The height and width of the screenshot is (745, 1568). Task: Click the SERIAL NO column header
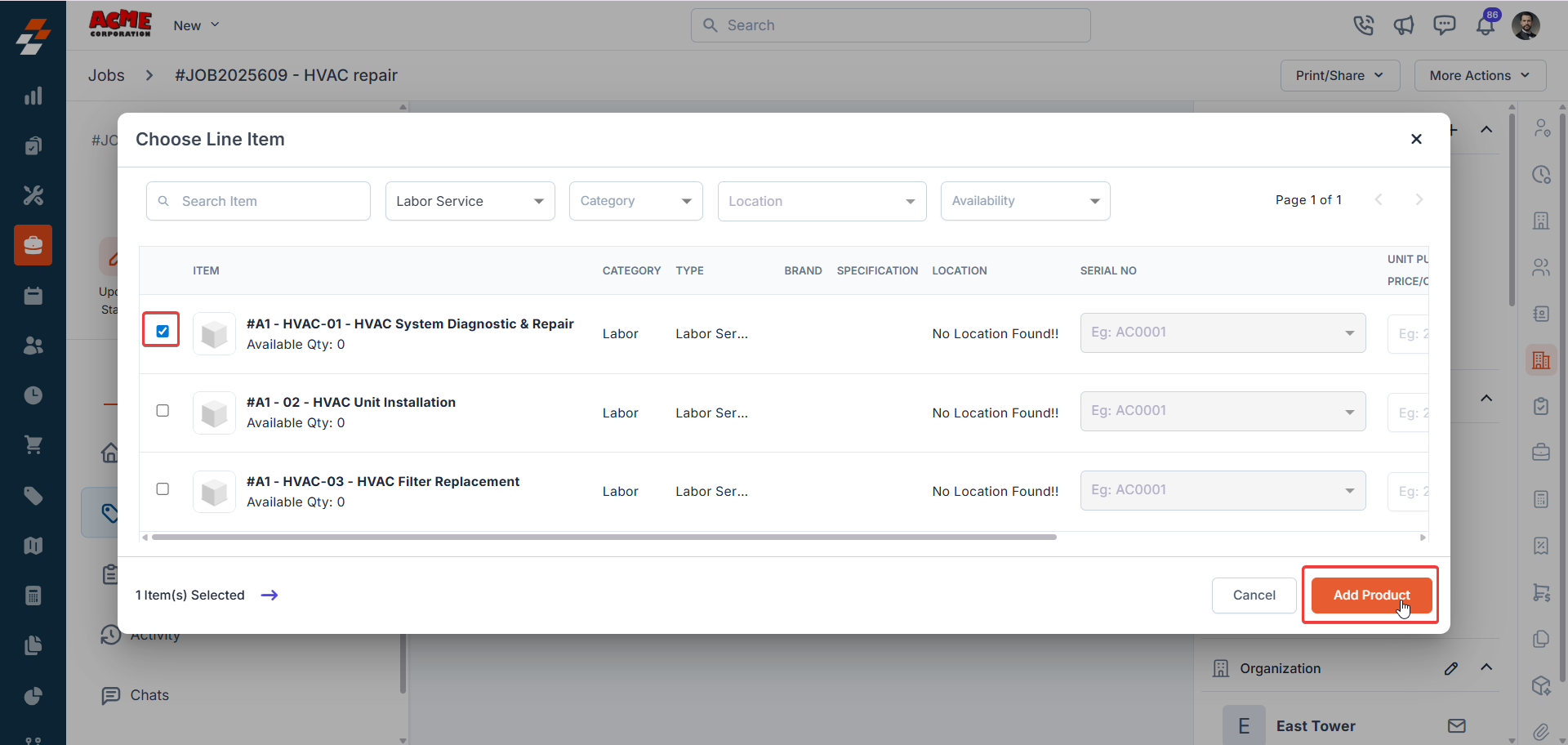(1108, 270)
